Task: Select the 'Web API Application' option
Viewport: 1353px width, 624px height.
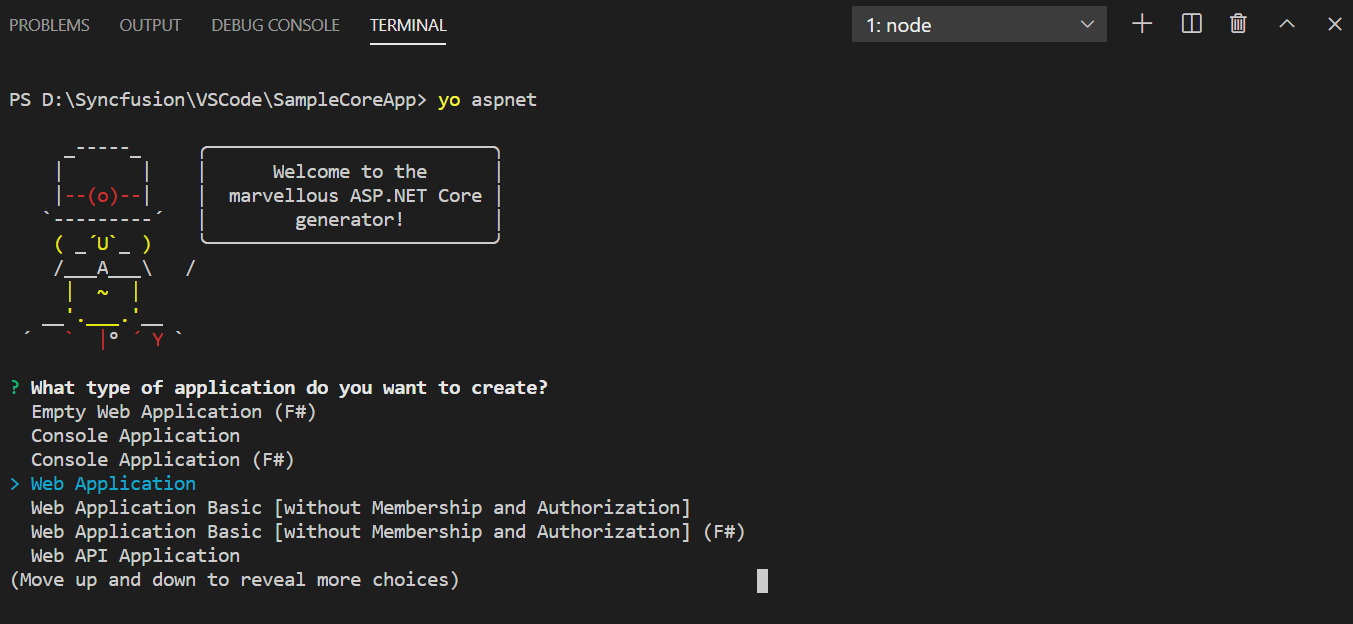Action: tap(134, 555)
